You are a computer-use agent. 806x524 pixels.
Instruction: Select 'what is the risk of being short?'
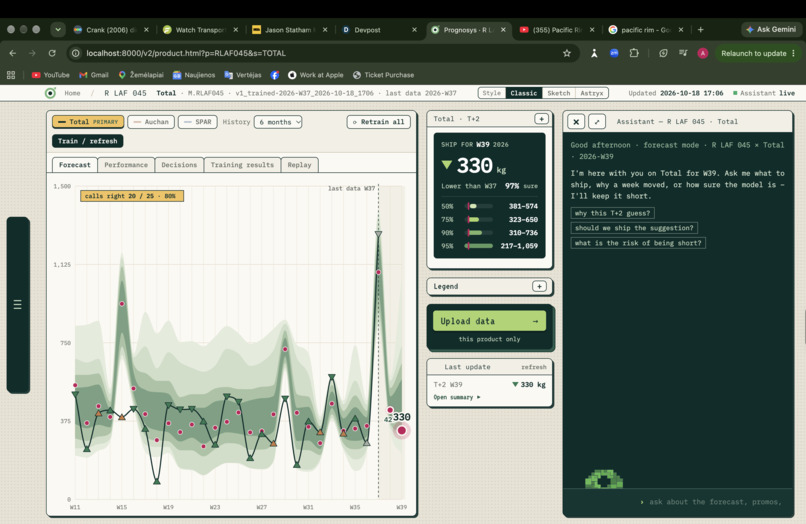(638, 243)
